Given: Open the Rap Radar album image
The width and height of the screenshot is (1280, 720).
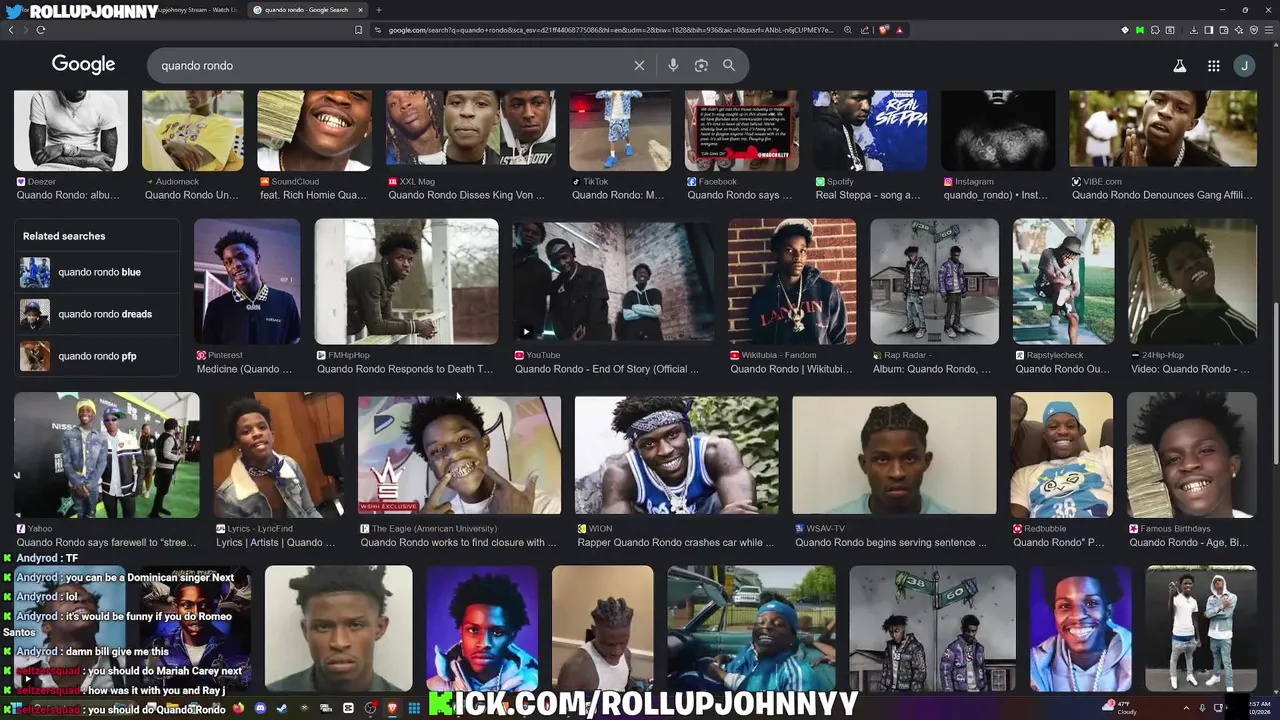Looking at the screenshot, I should (934, 282).
